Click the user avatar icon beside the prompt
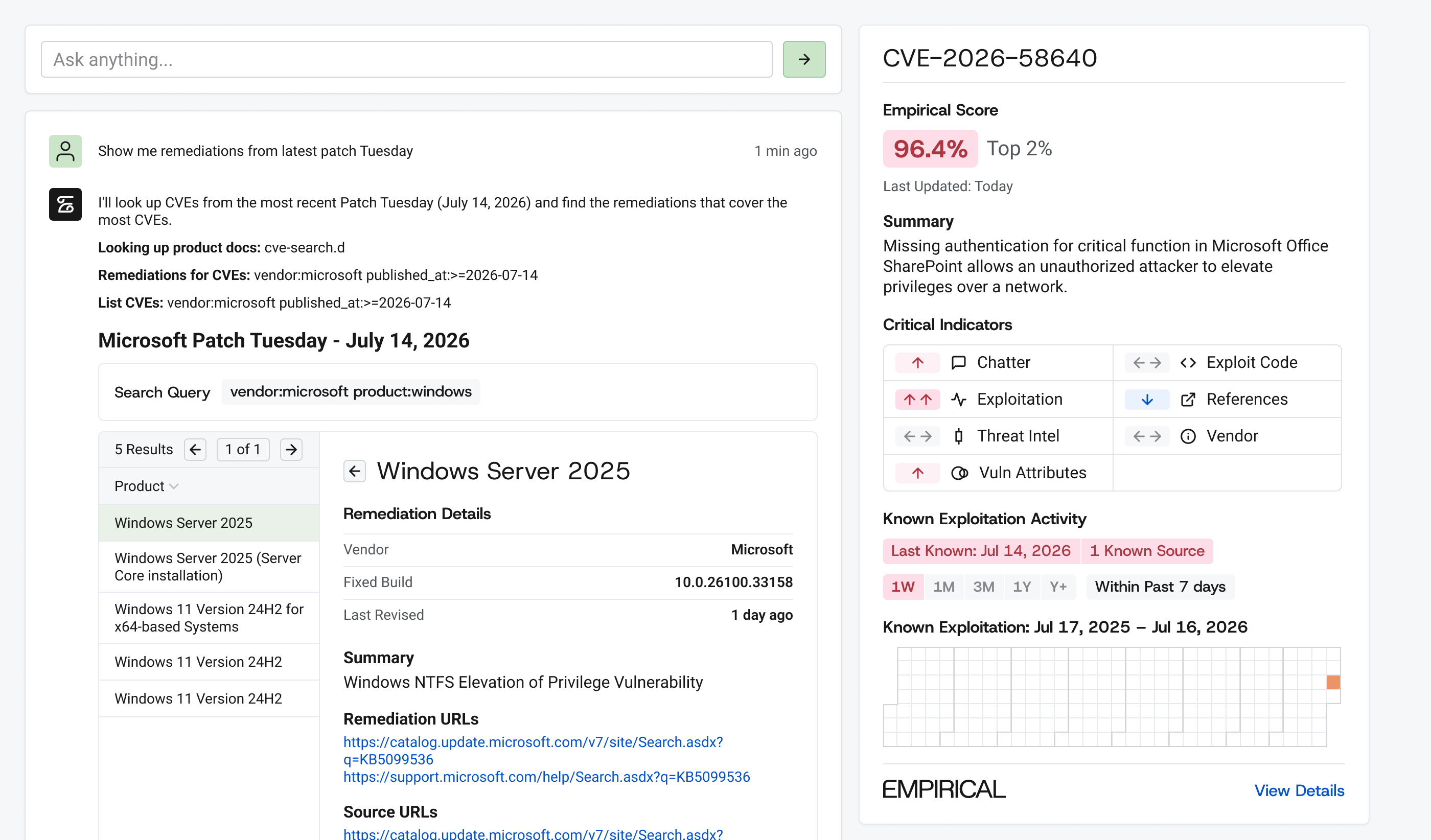This screenshot has height=840, width=1431. click(x=65, y=151)
